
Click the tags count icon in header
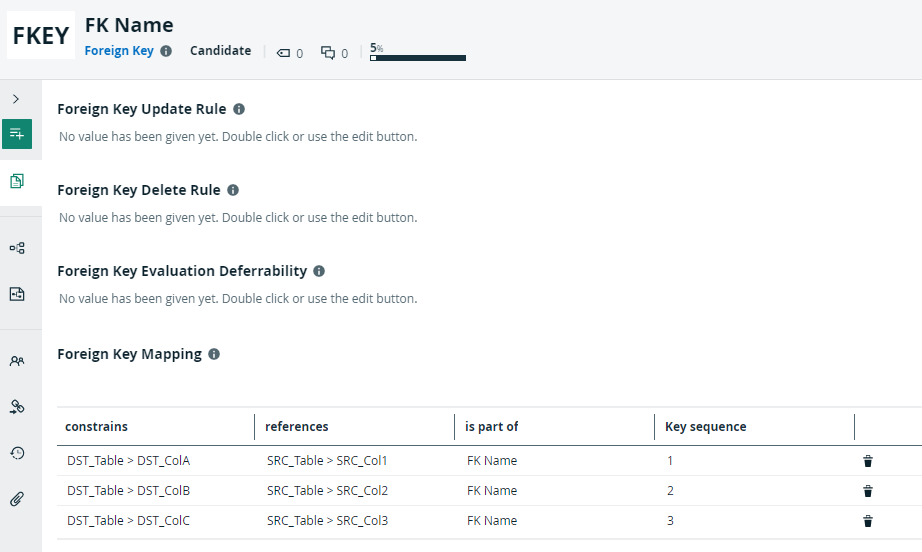283,53
